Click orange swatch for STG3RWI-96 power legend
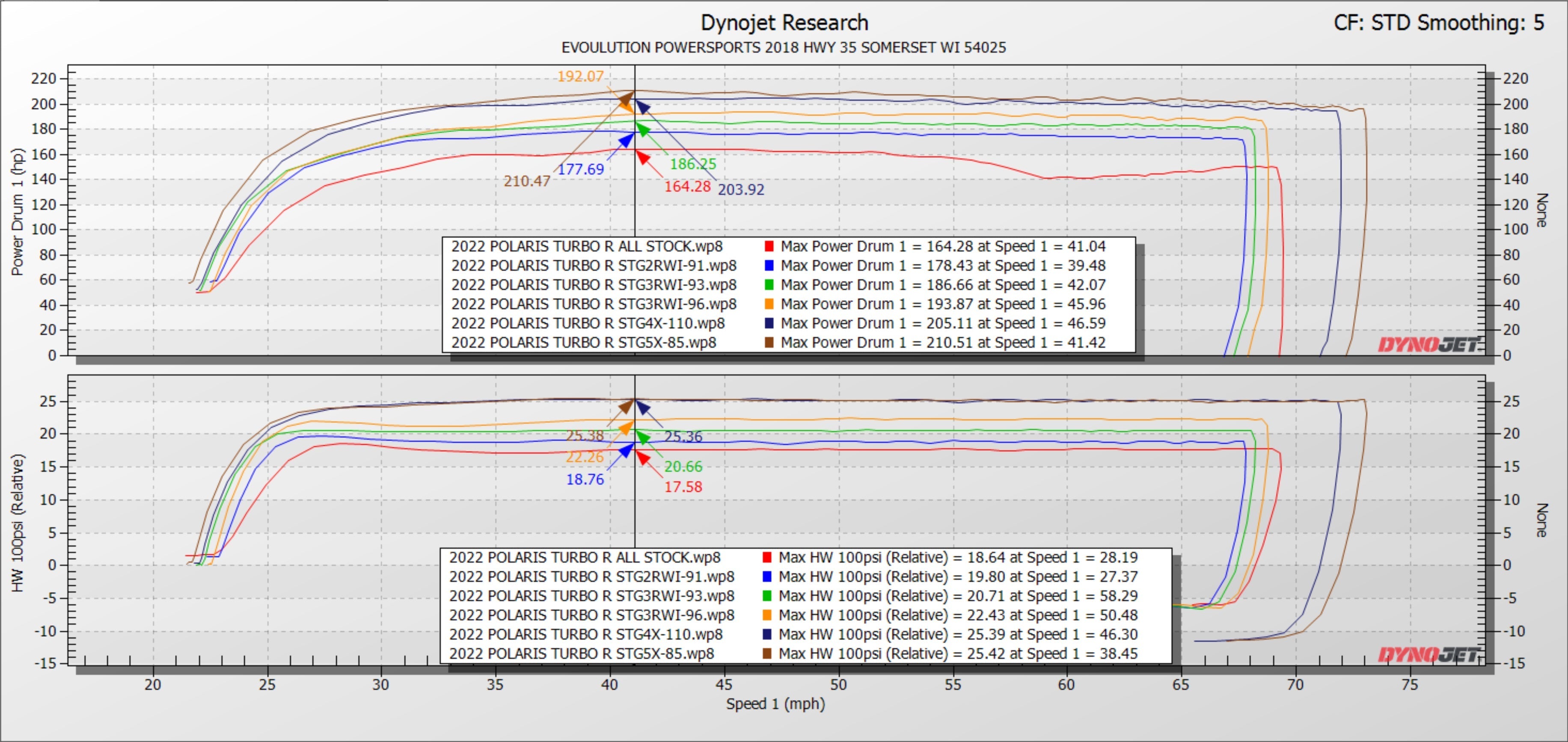Screen dimensions: 1568x742 [x=769, y=304]
